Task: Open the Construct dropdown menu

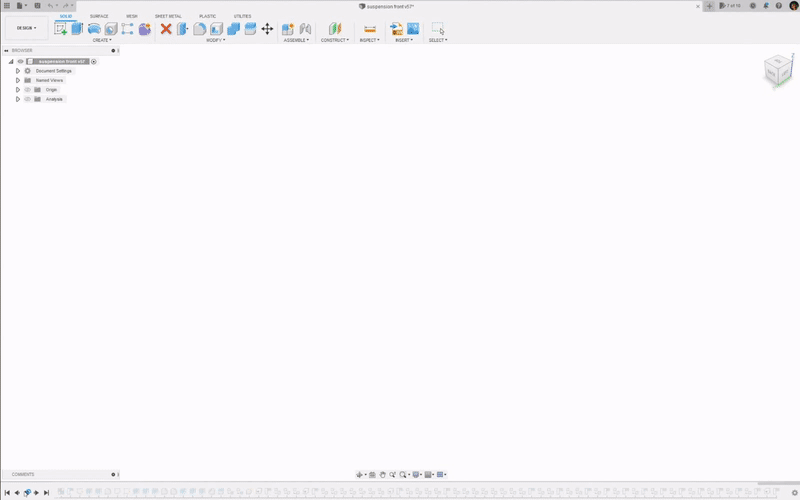Action: (335, 40)
